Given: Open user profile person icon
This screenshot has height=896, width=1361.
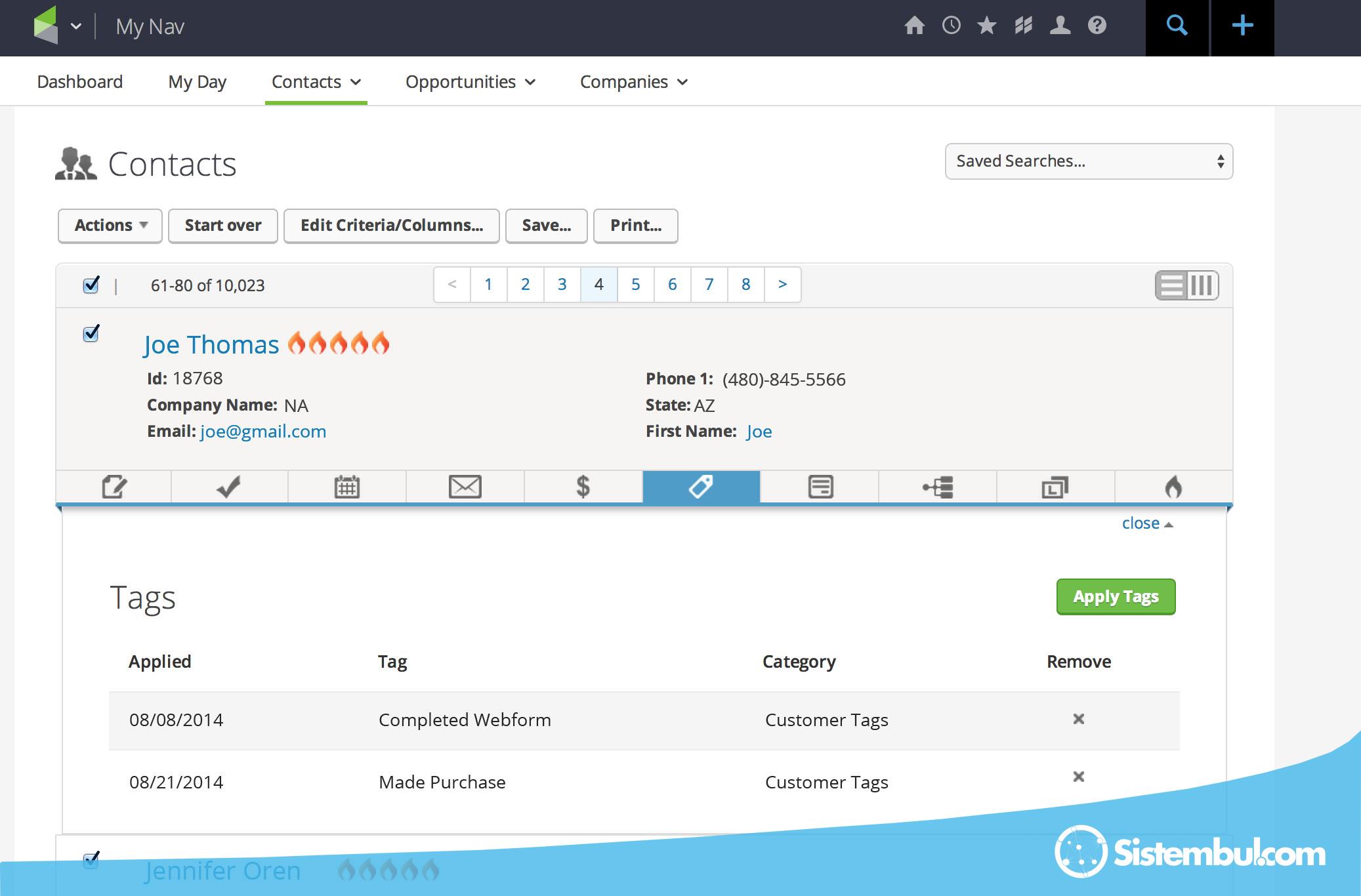Looking at the screenshot, I should pos(1060,26).
